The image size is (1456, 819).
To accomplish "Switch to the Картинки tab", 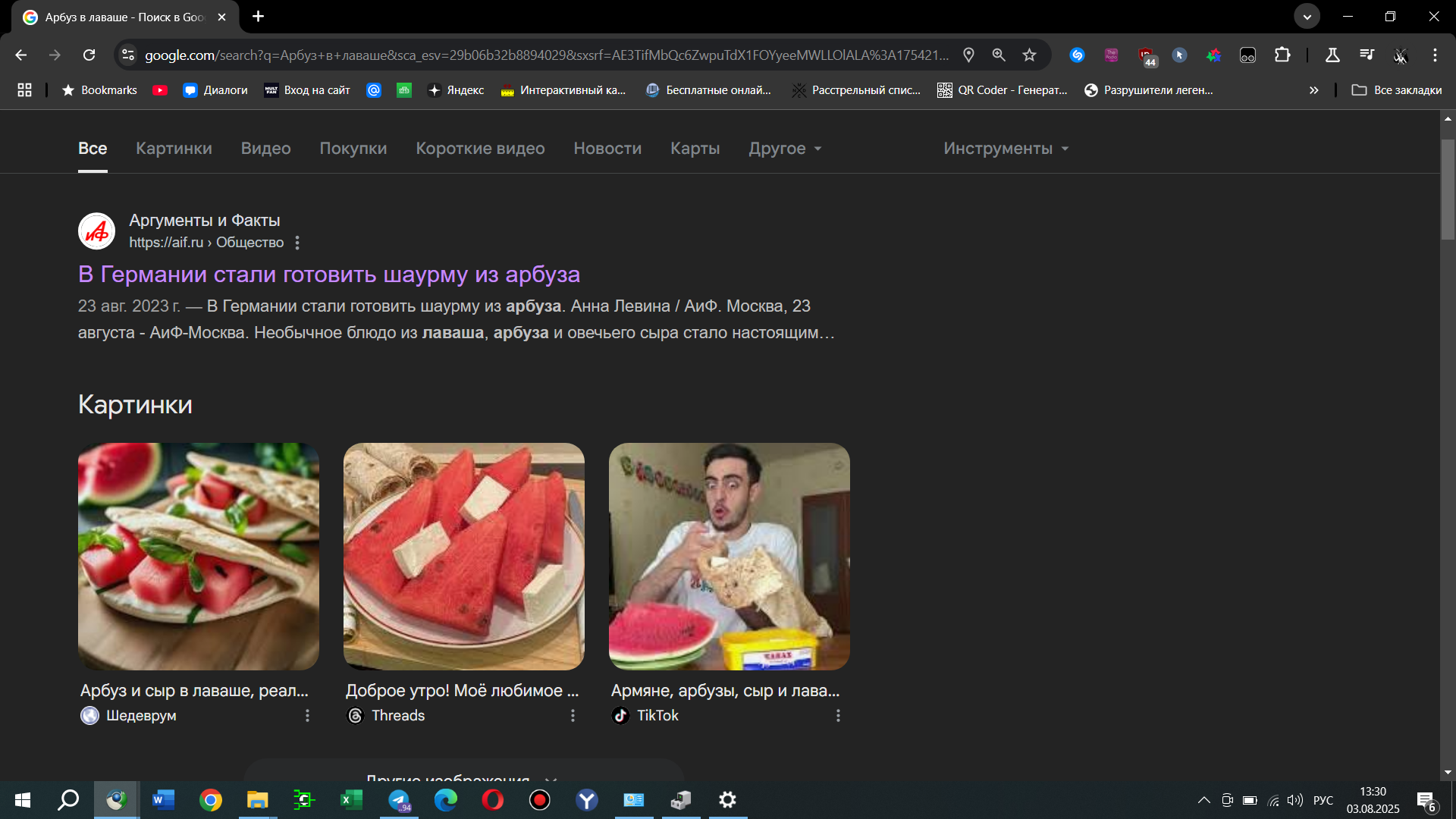I will tap(174, 149).
